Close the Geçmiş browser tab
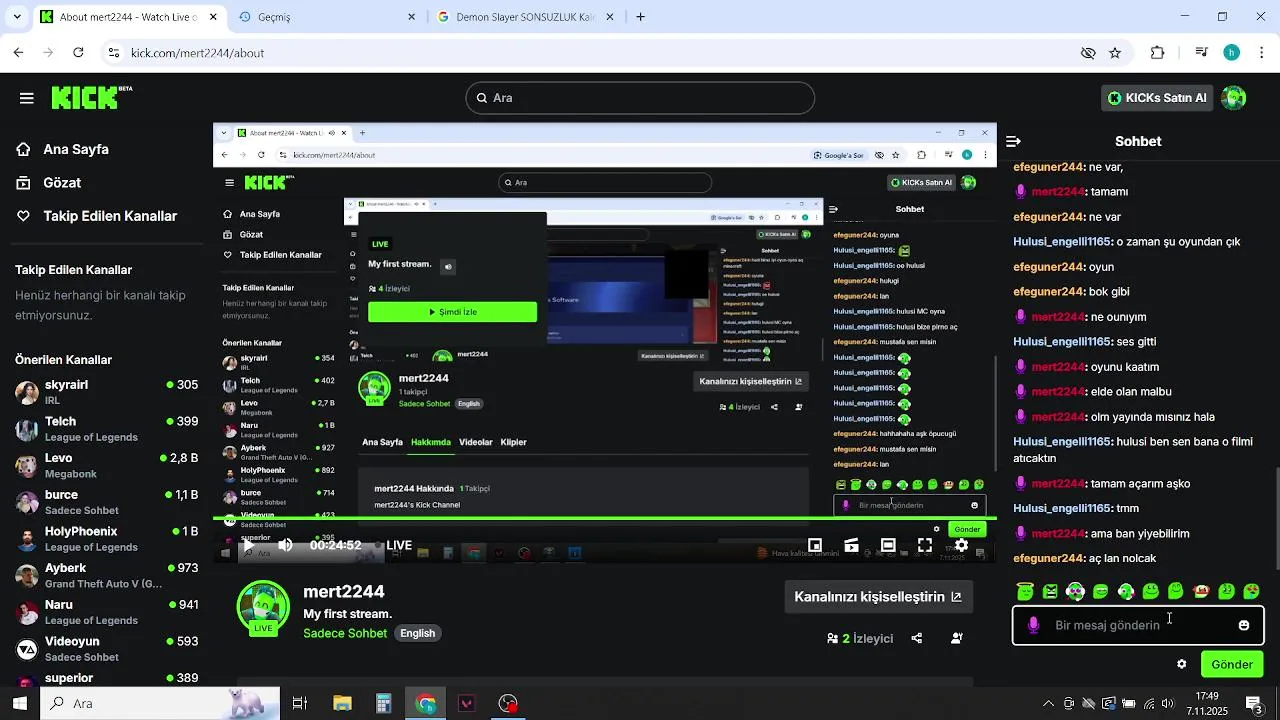 click(x=411, y=17)
